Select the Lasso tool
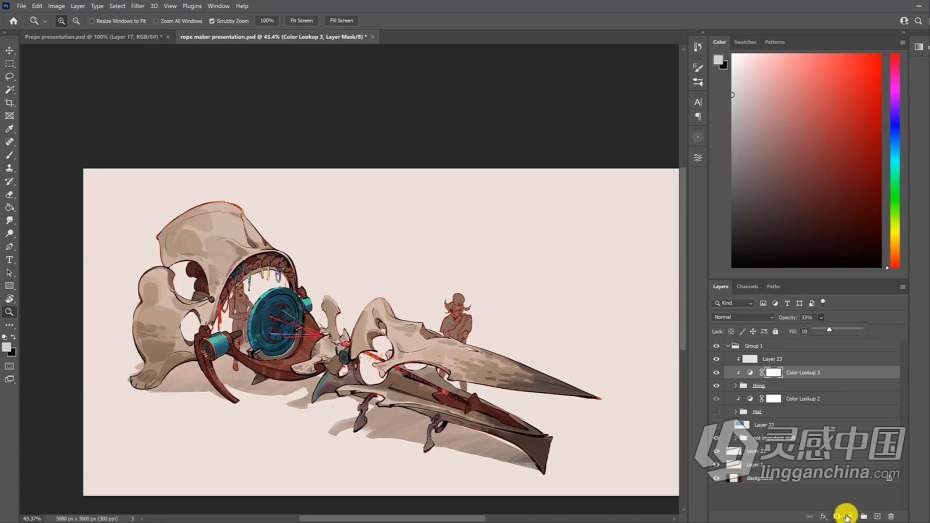930x523 pixels. pos(10,76)
